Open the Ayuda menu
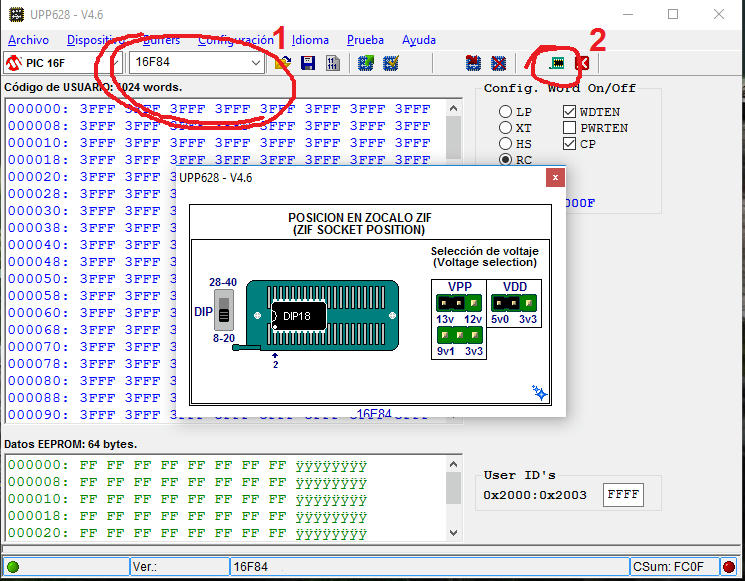Viewport: 745px width, 581px height. coord(419,40)
